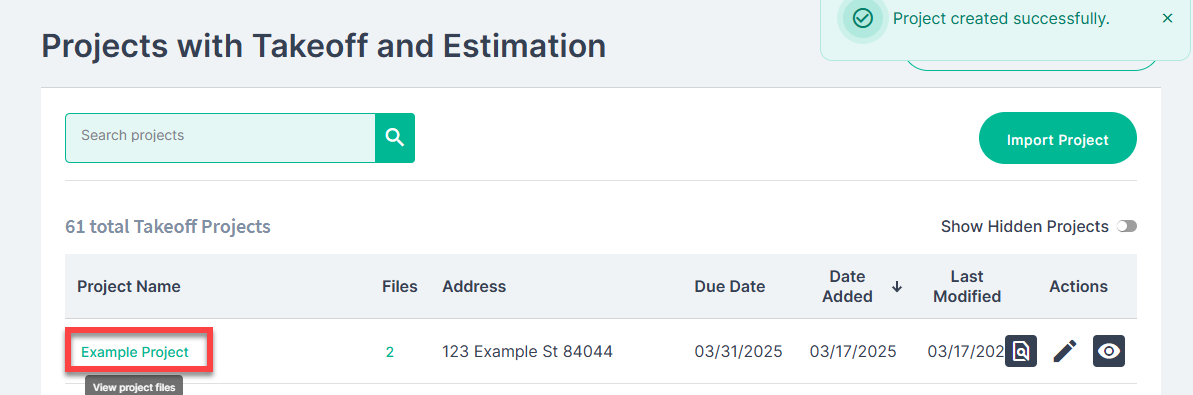This screenshot has height=395, width=1193.
Task: Click the Import Project button
Action: point(1058,139)
